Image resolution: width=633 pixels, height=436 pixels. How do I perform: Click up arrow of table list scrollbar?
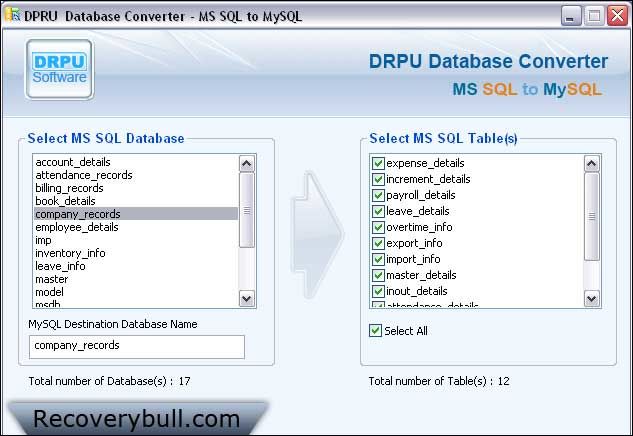pos(592,164)
